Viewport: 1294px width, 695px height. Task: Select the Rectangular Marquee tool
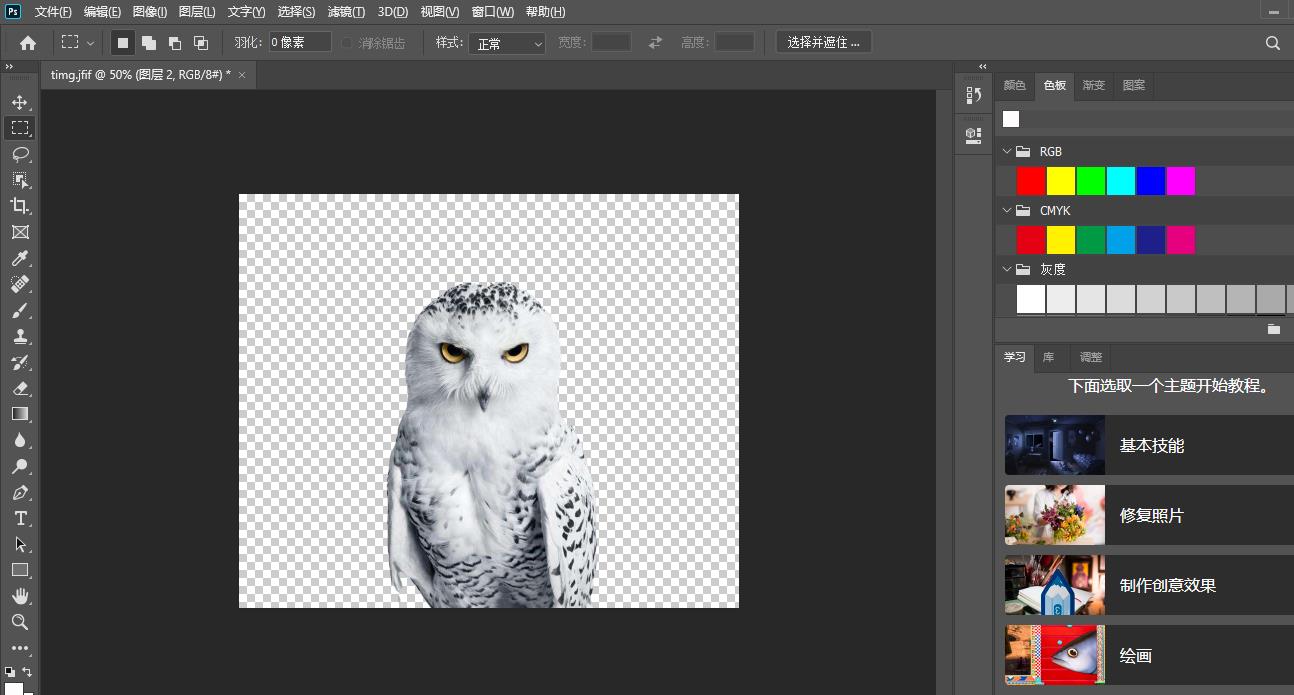tap(20, 128)
